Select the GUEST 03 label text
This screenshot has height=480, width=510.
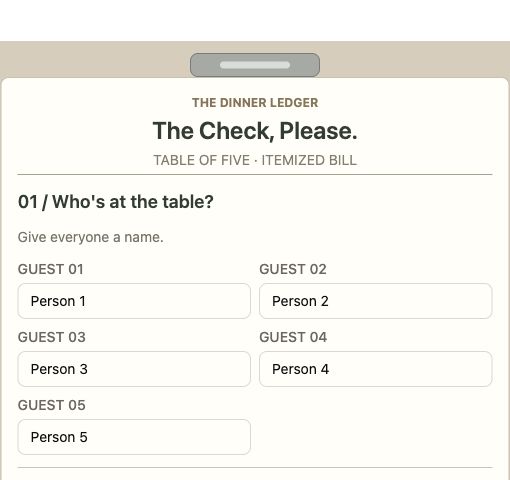52,337
